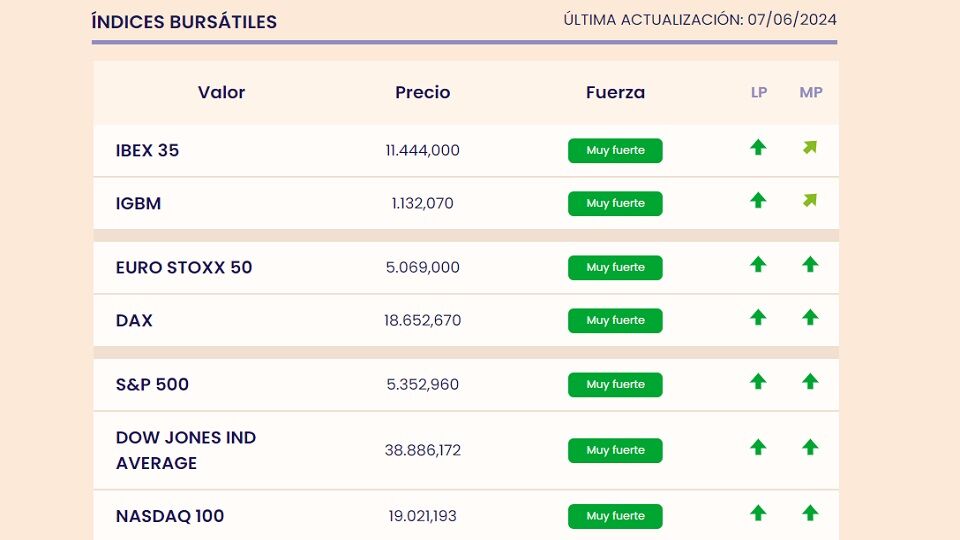Click the 'LP' column header
Image resolution: width=960 pixels, height=540 pixels.
[x=759, y=93]
